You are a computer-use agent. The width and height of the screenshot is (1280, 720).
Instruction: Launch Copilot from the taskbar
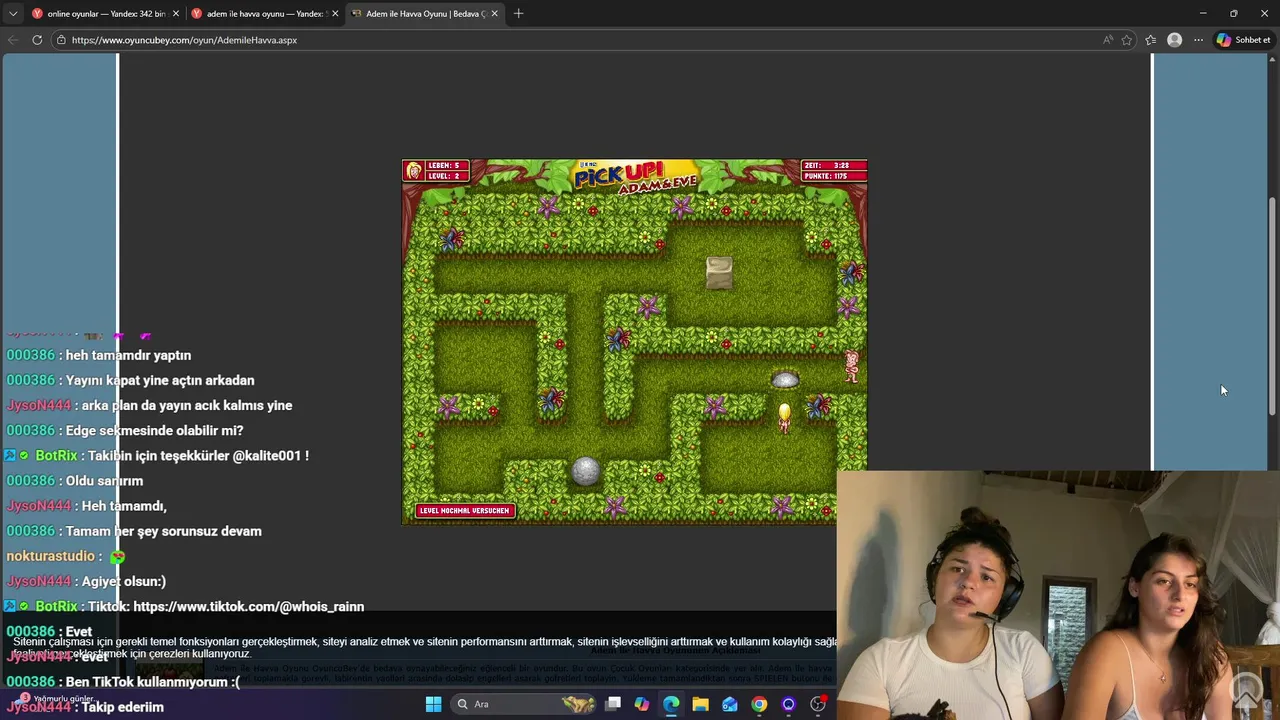(642, 704)
